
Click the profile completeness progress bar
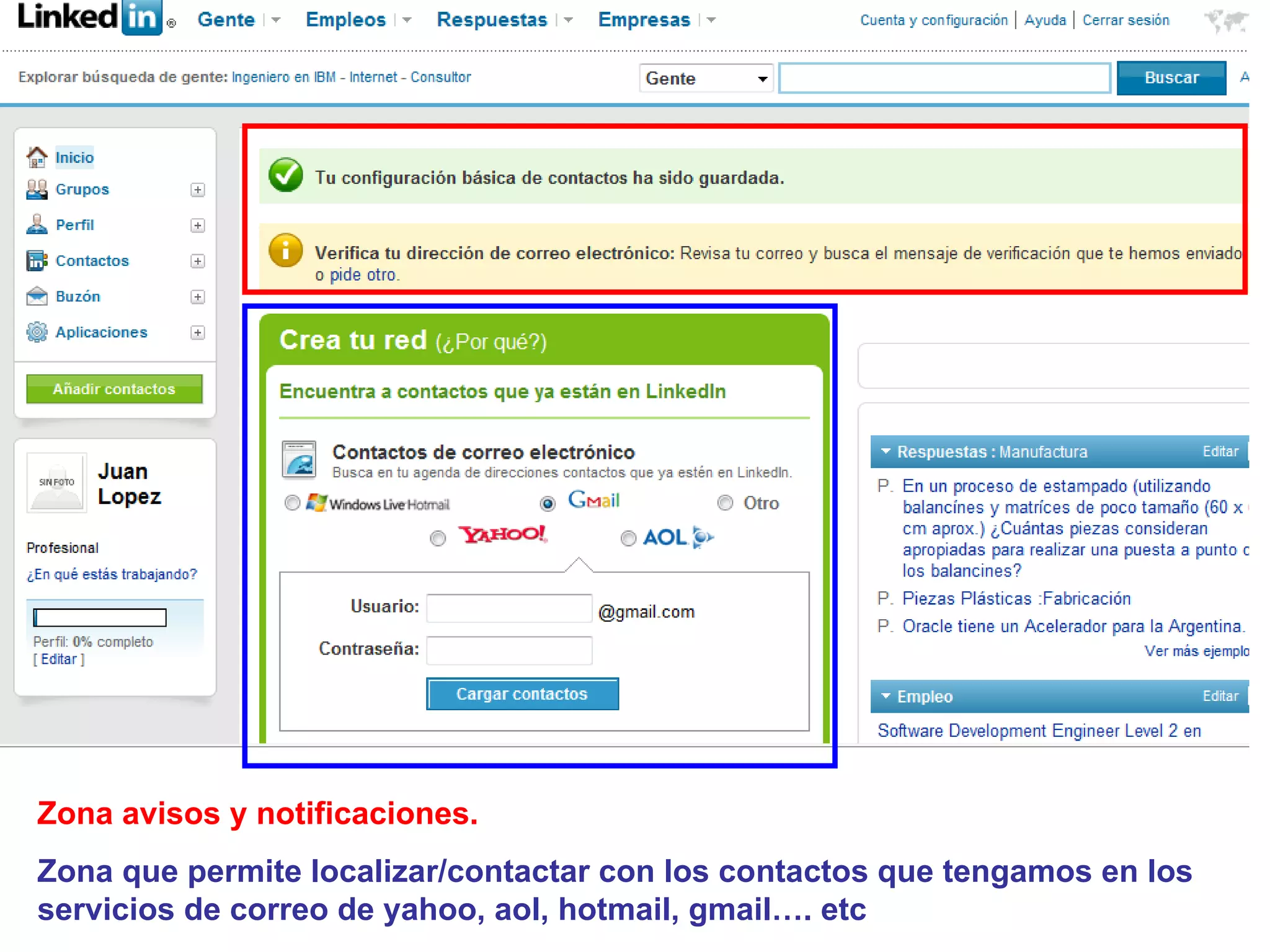point(100,617)
